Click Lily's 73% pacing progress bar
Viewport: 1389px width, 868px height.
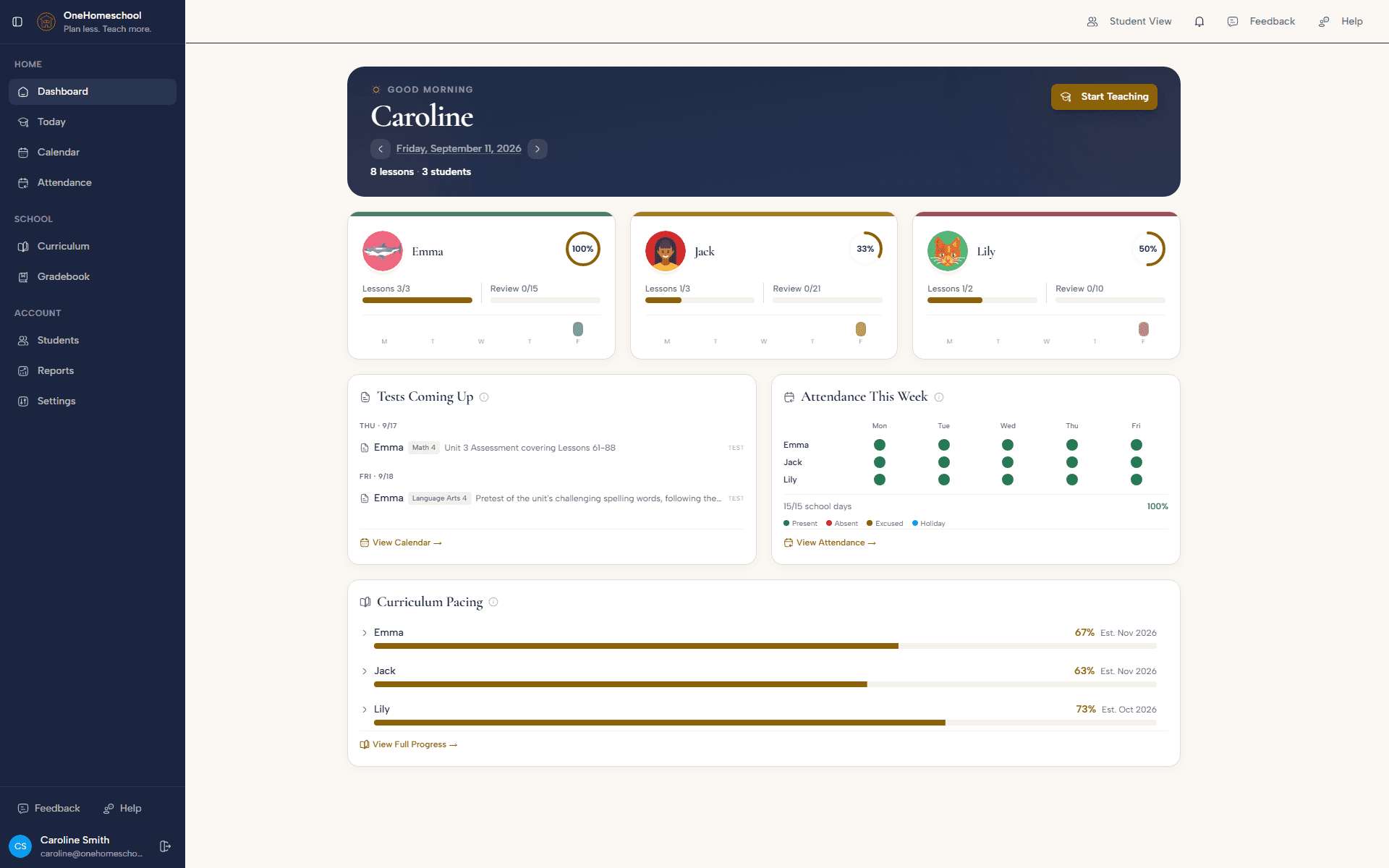tap(765, 723)
